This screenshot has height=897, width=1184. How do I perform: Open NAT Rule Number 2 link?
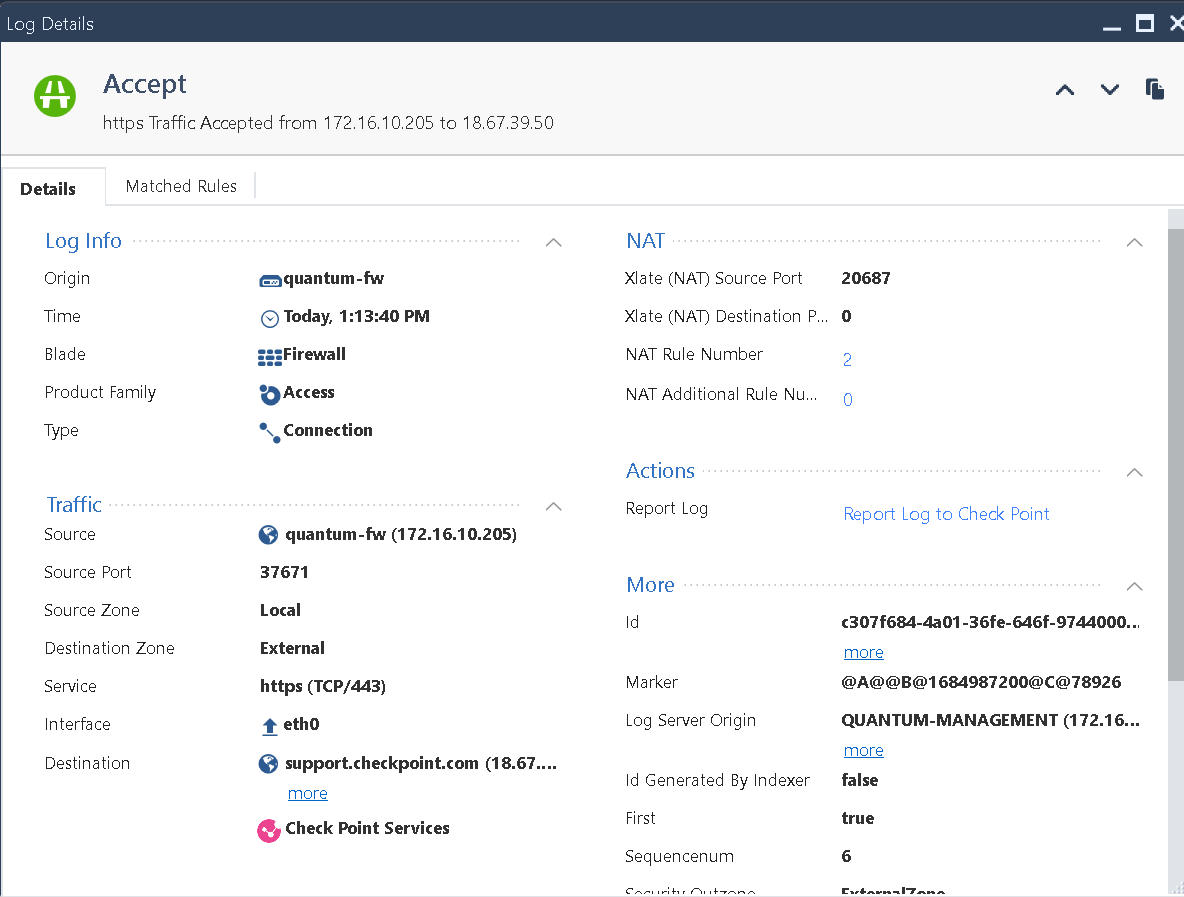tap(847, 358)
